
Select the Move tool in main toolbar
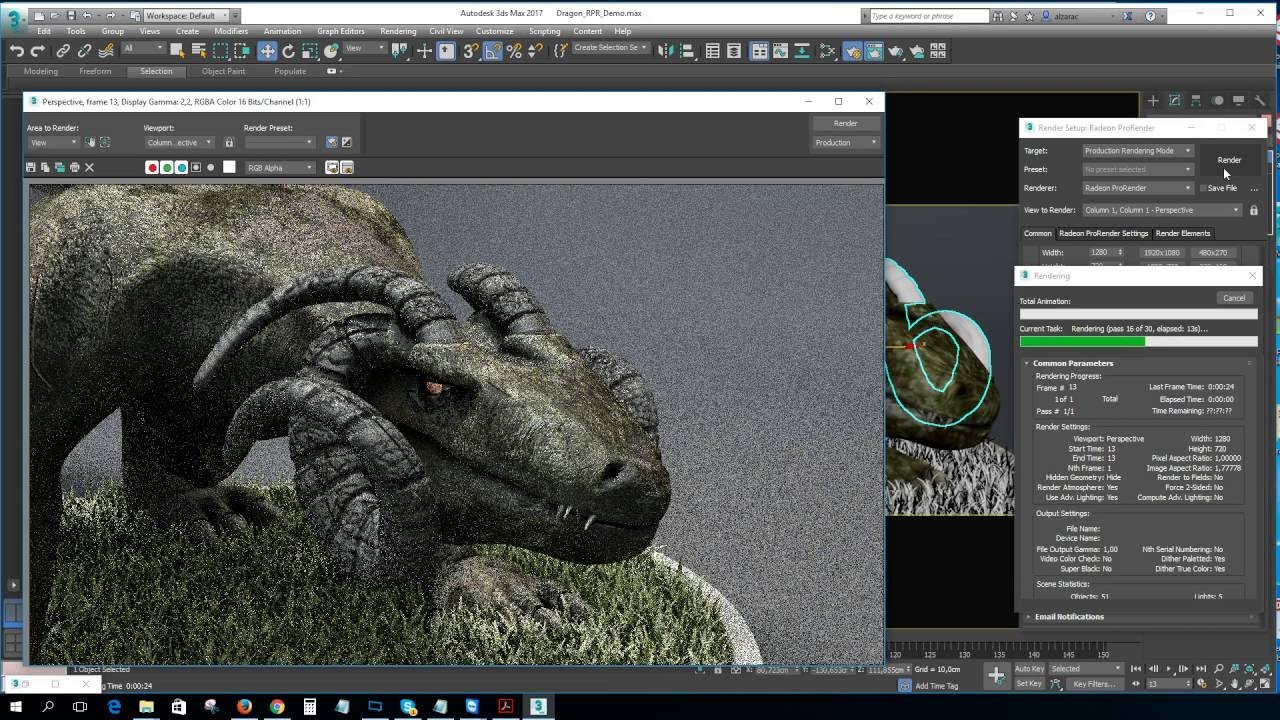tap(267, 51)
